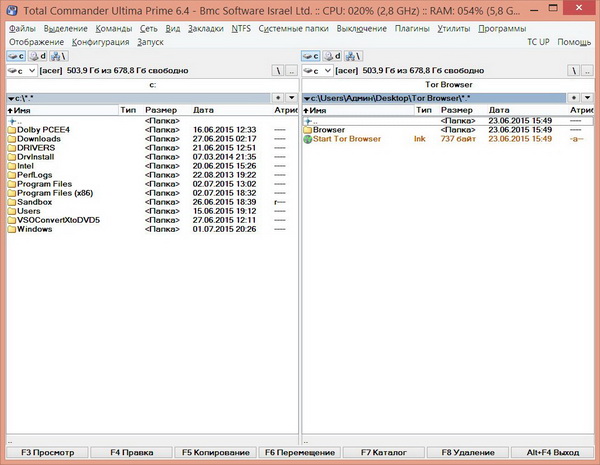Sort right panel by Размер column

click(456, 109)
